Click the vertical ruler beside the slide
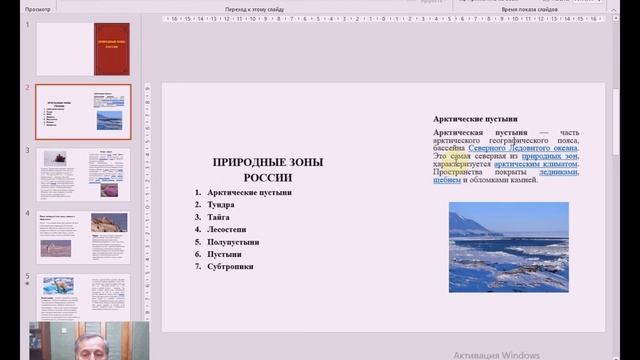 [x=147, y=202]
